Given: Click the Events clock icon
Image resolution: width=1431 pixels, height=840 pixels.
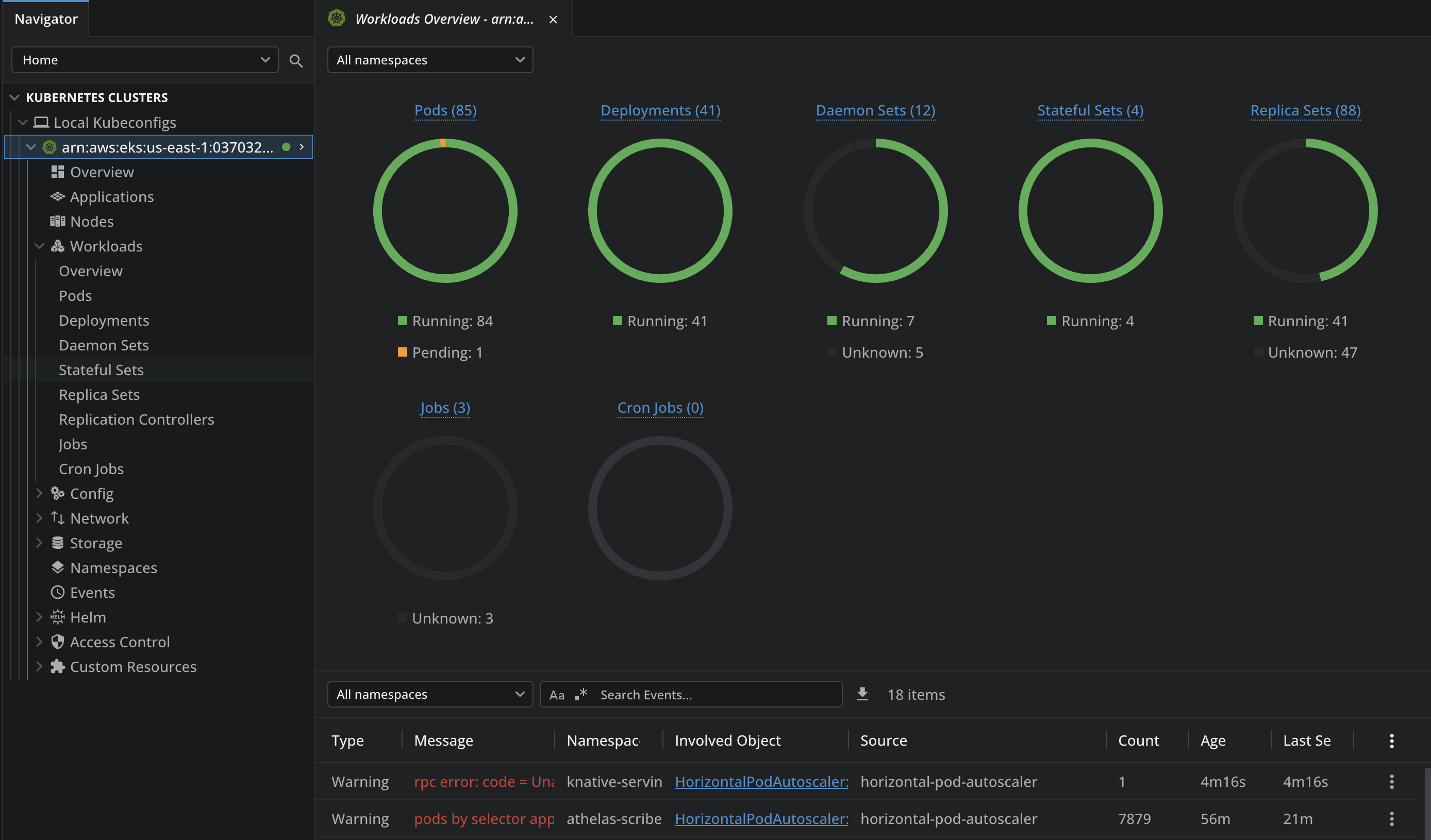Looking at the screenshot, I should click(57, 593).
